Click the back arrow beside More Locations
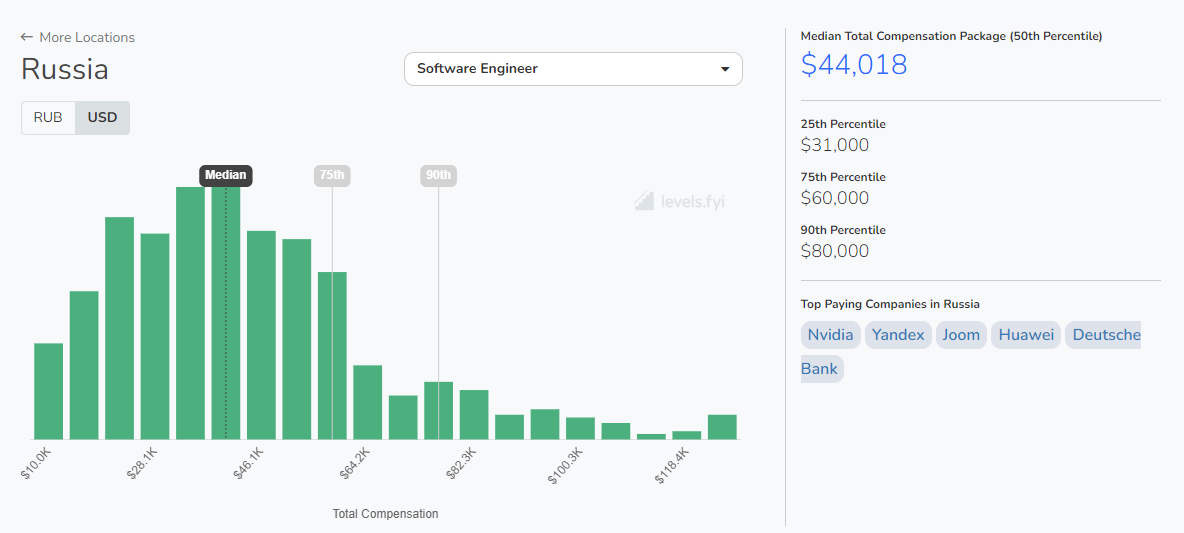The width and height of the screenshot is (1184, 533). click(27, 37)
